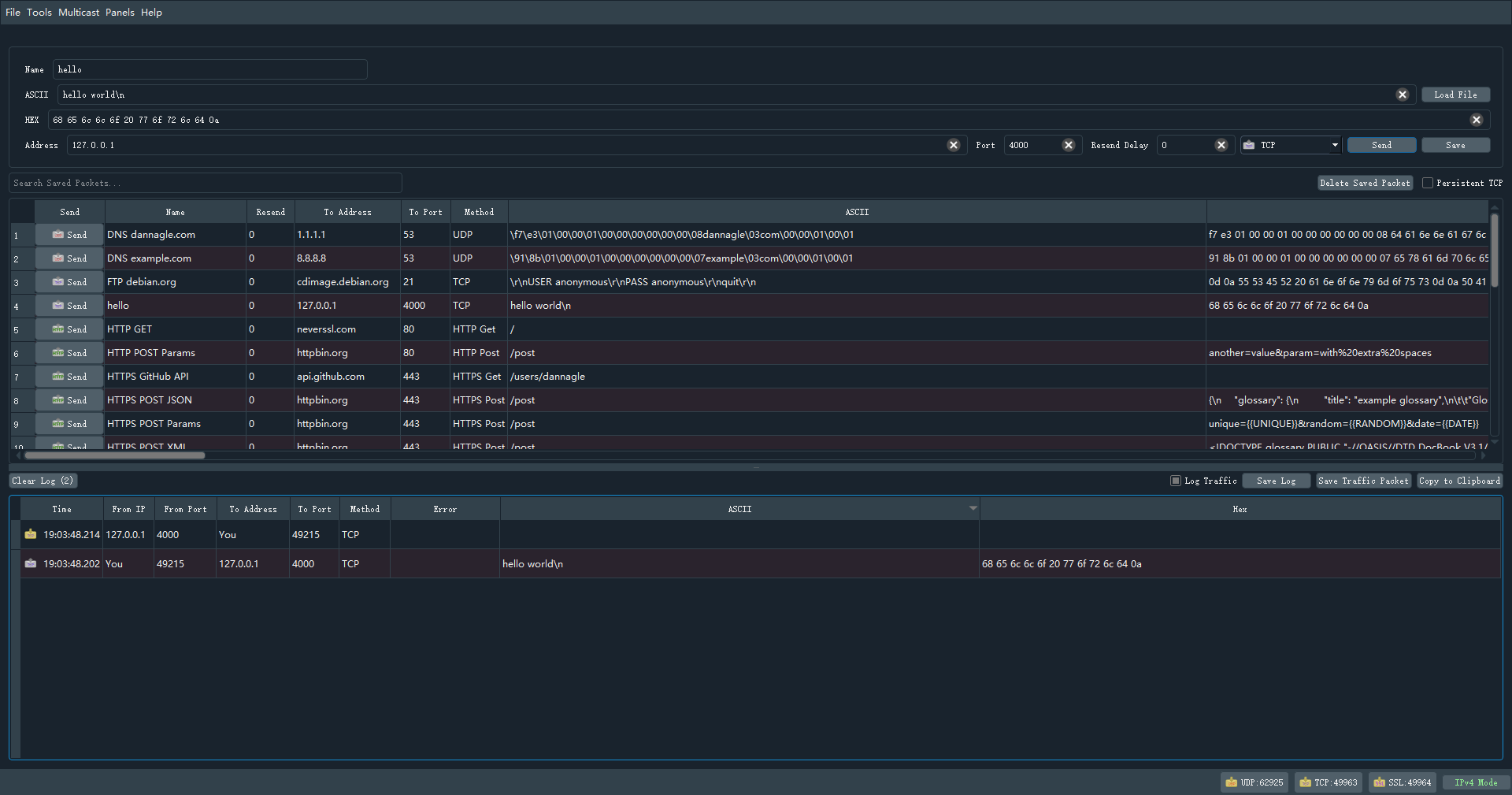Sort saved packets by Method header
The width and height of the screenshot is (1512, 795).
point(479,212)
